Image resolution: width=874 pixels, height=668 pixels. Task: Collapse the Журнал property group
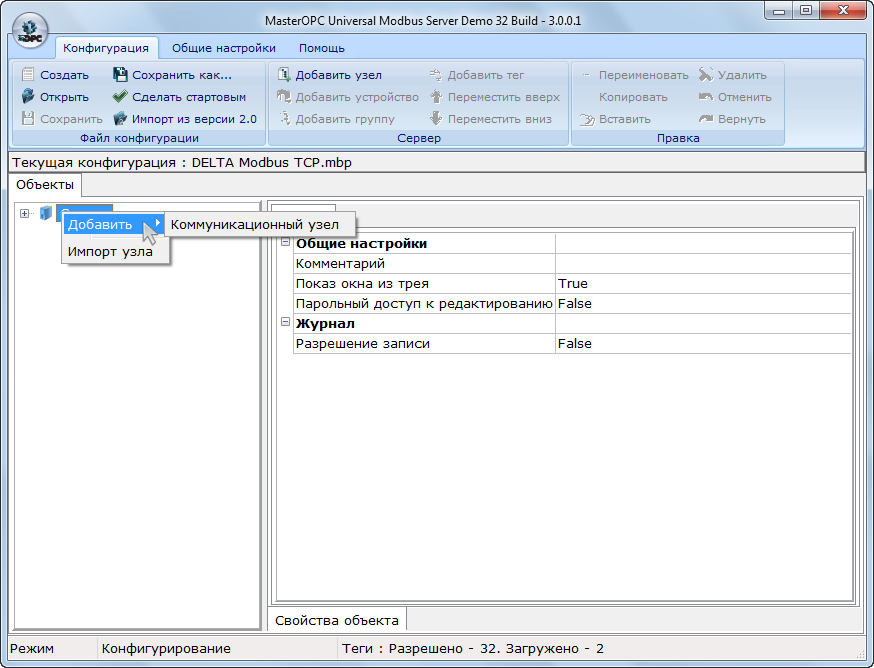pos(285,323)
